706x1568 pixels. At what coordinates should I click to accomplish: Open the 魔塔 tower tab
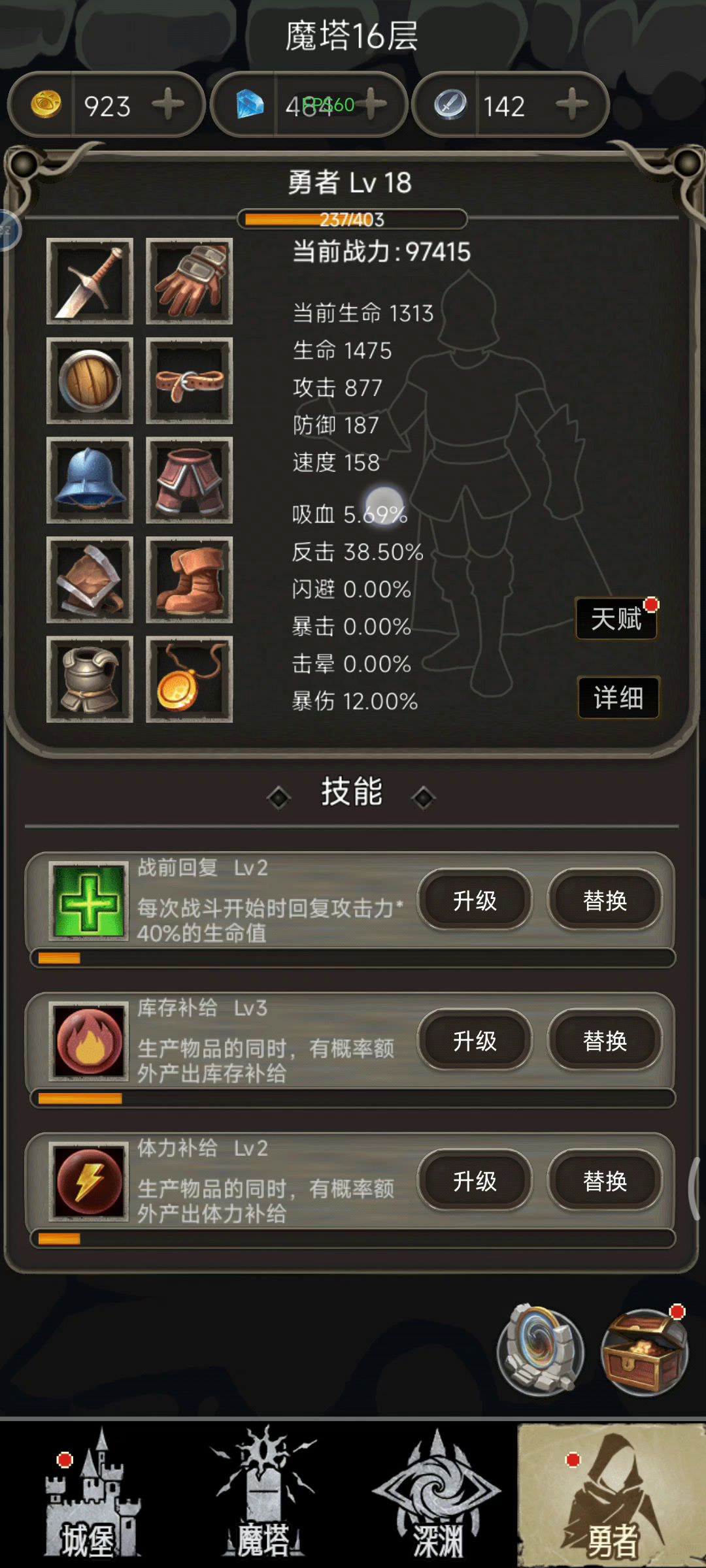click(x=263, y=1496)
